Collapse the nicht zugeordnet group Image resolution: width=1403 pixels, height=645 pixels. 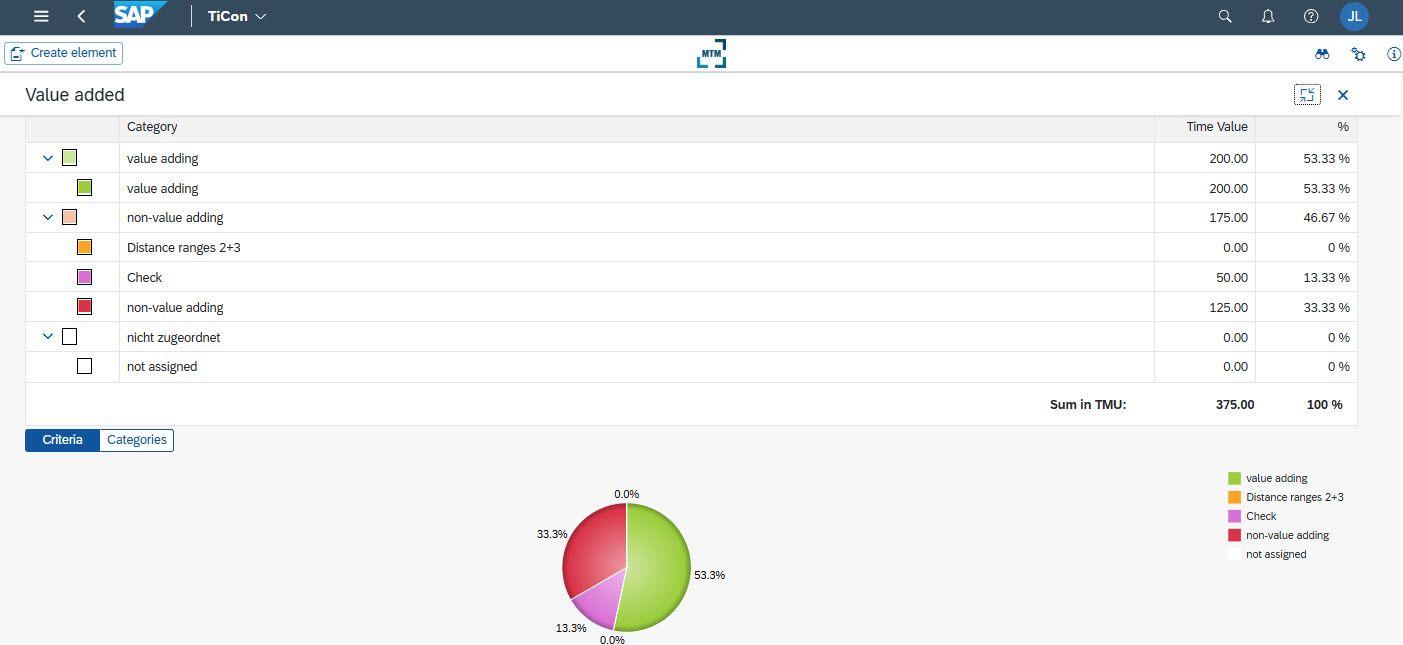coord(47,337)
